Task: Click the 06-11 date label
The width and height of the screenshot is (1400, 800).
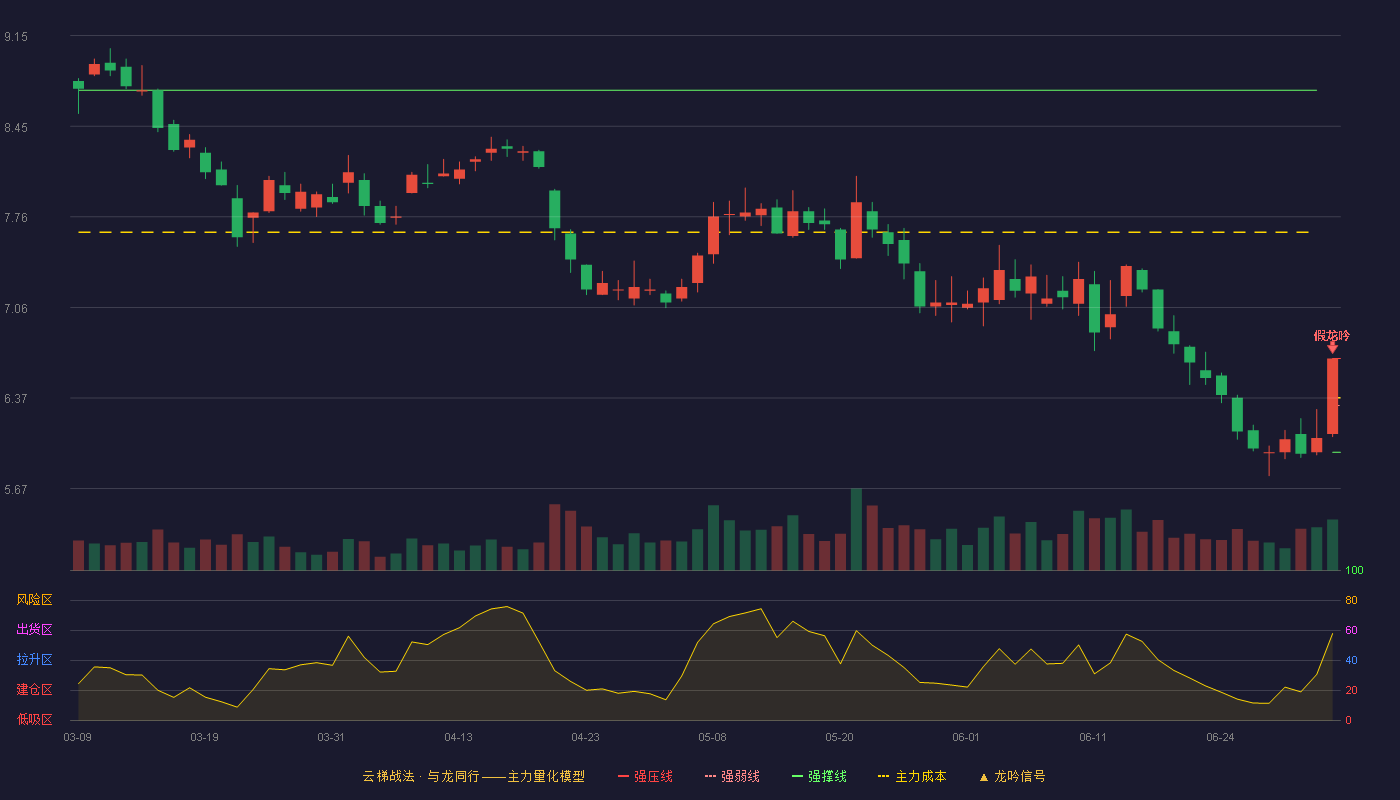Action: coord(1093,737)
